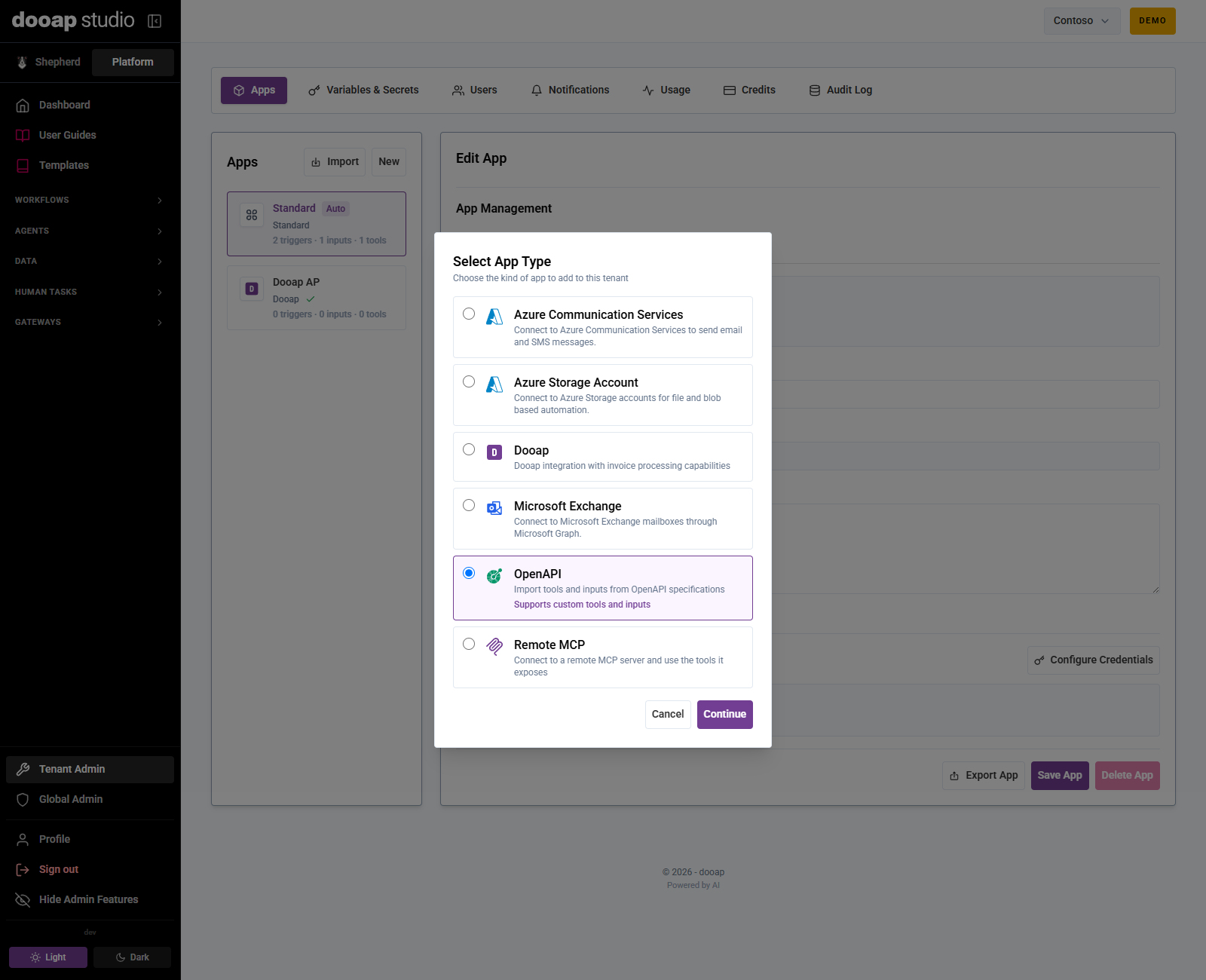The height and width of the screenshot is (980, 1206).
Task: Open the Audit Log tab
Action: 840,90
